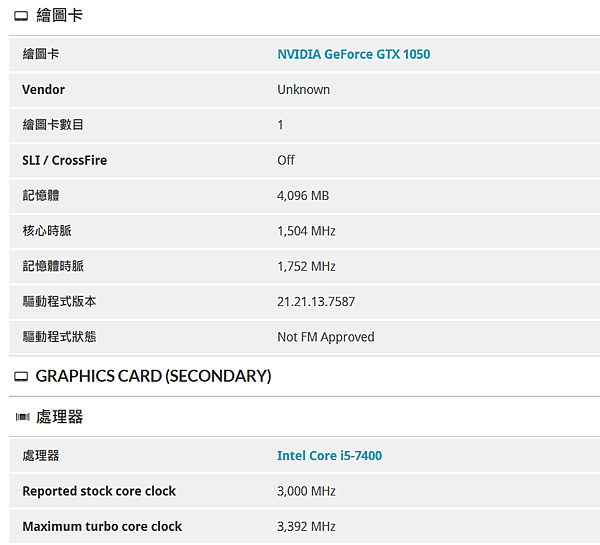Click the chip icon beside 處理器 heading
The image size is (600, 545).
click(23, 417)
